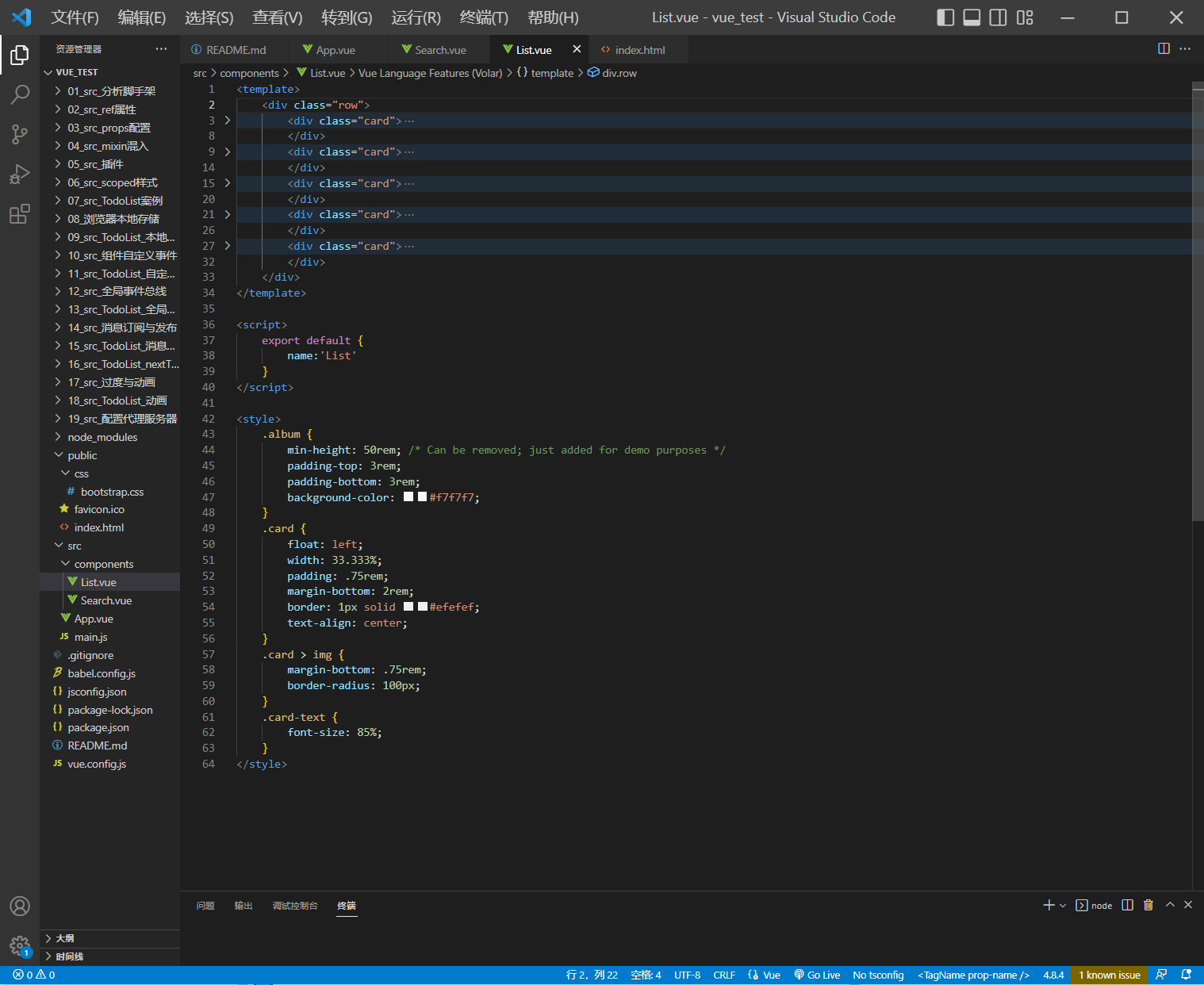
Task: Collapse the public folder
Action: click(x=109, y=455)
